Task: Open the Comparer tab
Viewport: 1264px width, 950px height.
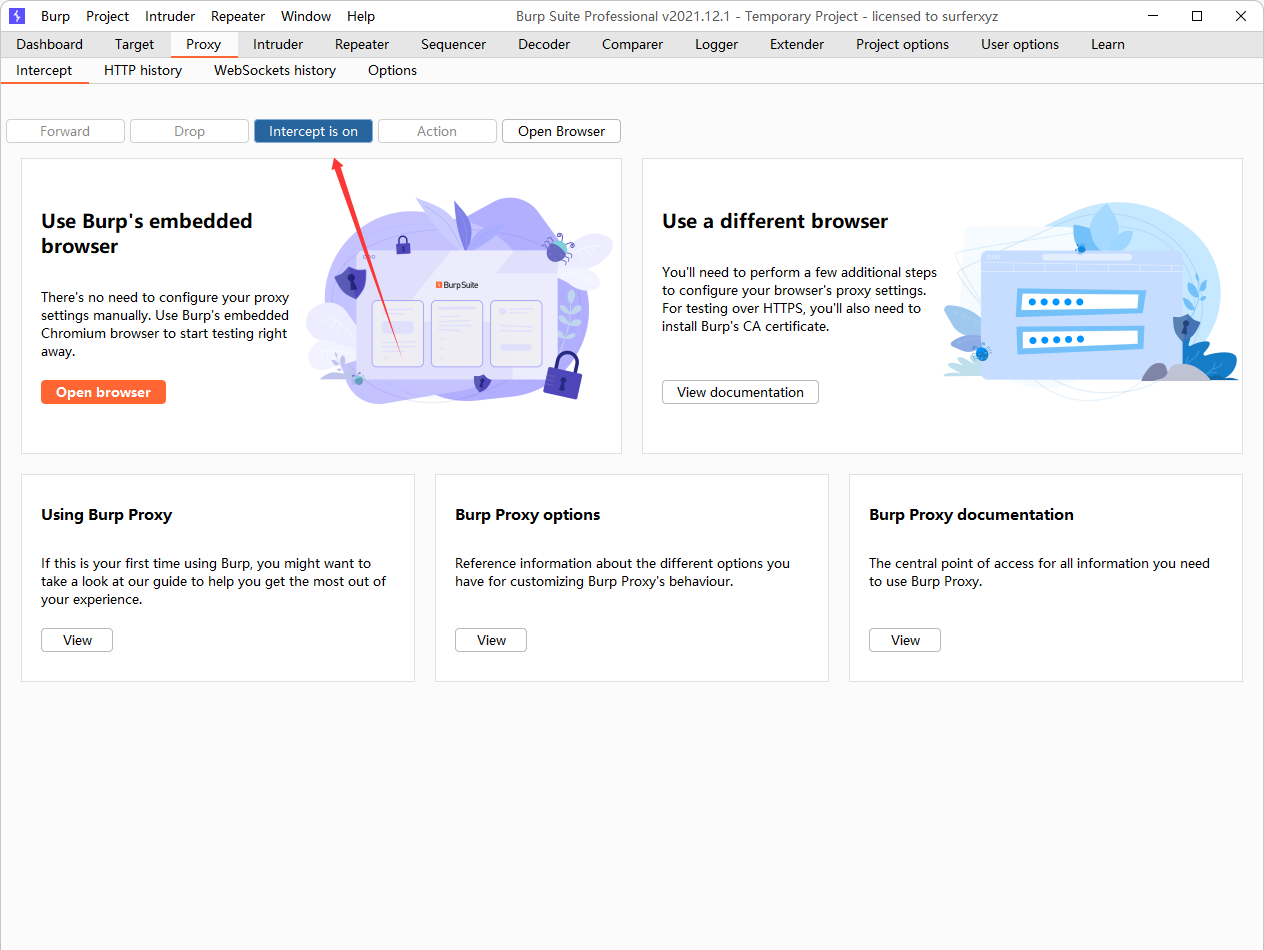Action: click(632, 44)
